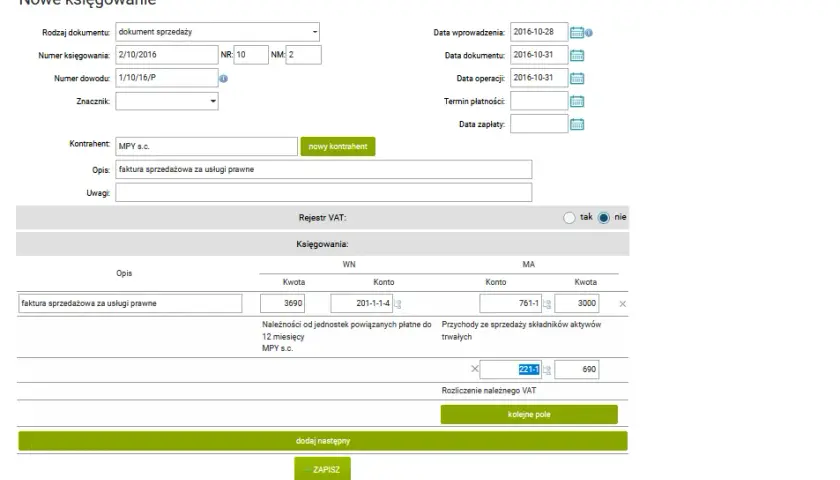Open calendar for Data operacji
Screen dimensions: 840x480
(x=576, y=78)
